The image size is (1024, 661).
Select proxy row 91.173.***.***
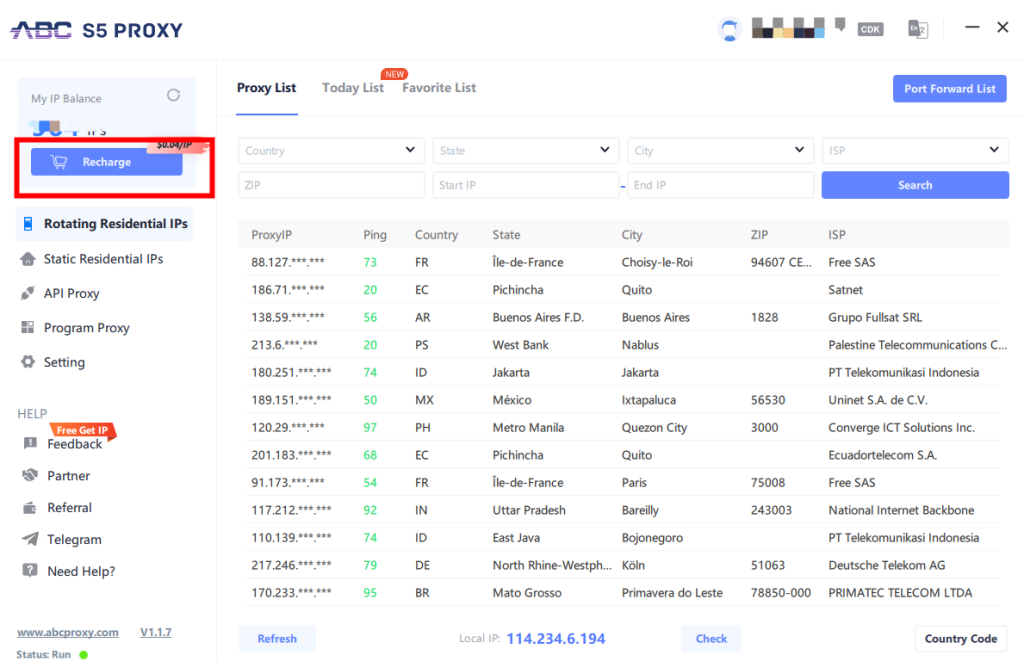click(x=623, y=482)
